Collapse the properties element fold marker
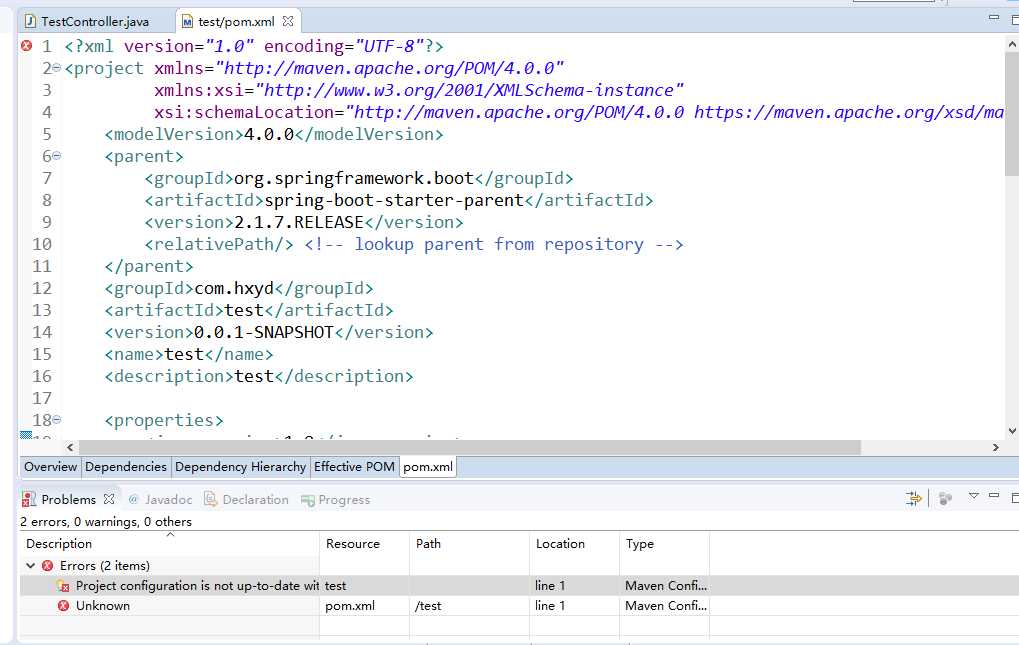The height and width of the screenshot is (645, 1019). click(x=57, y=420)
